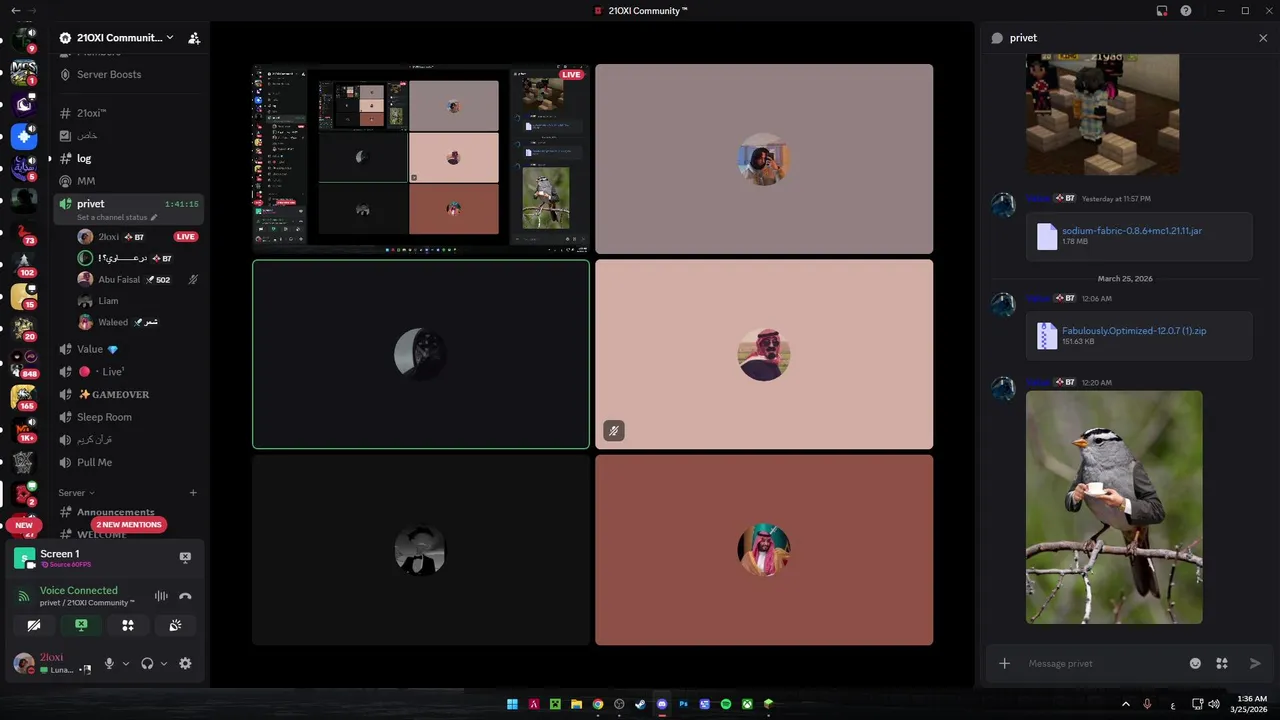1280x720 pixels.
Task: Open the Minecraft screenshot image in chat
Action: (x=1102, y=114)
